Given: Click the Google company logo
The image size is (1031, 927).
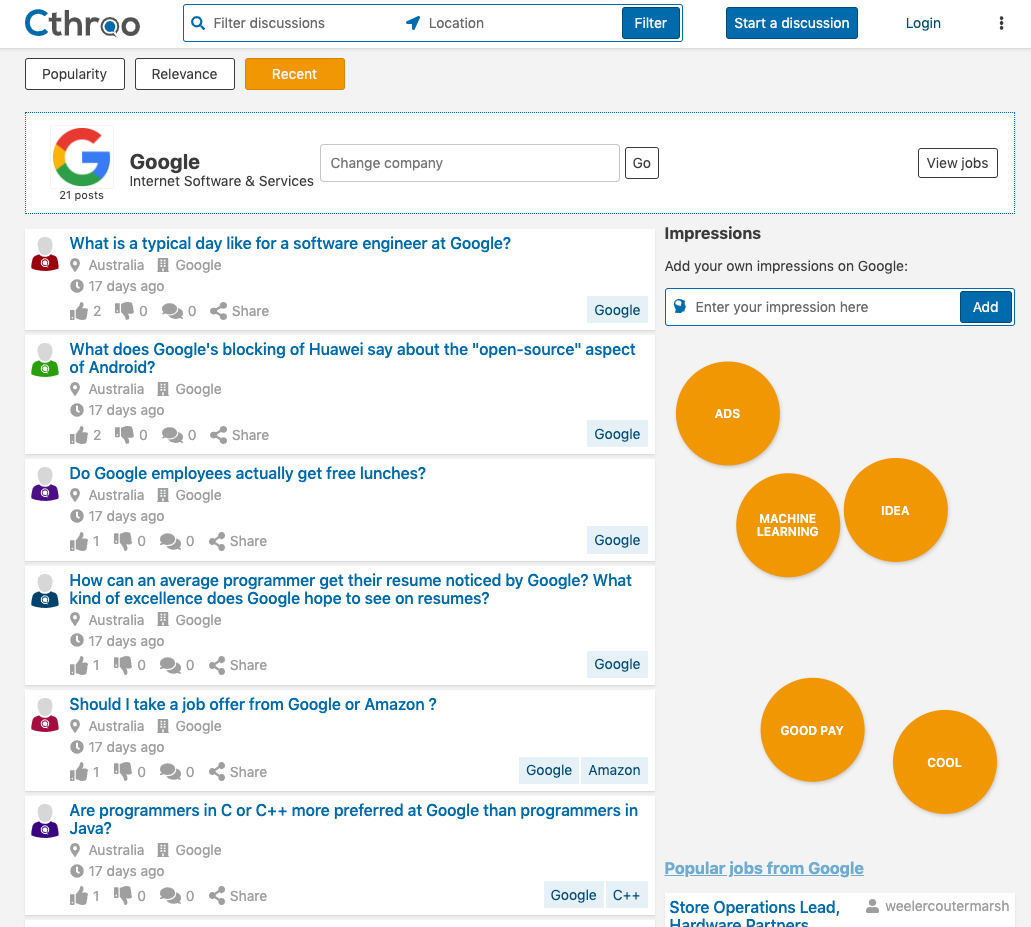Looking at the screenshot, I should click(82, 157).
